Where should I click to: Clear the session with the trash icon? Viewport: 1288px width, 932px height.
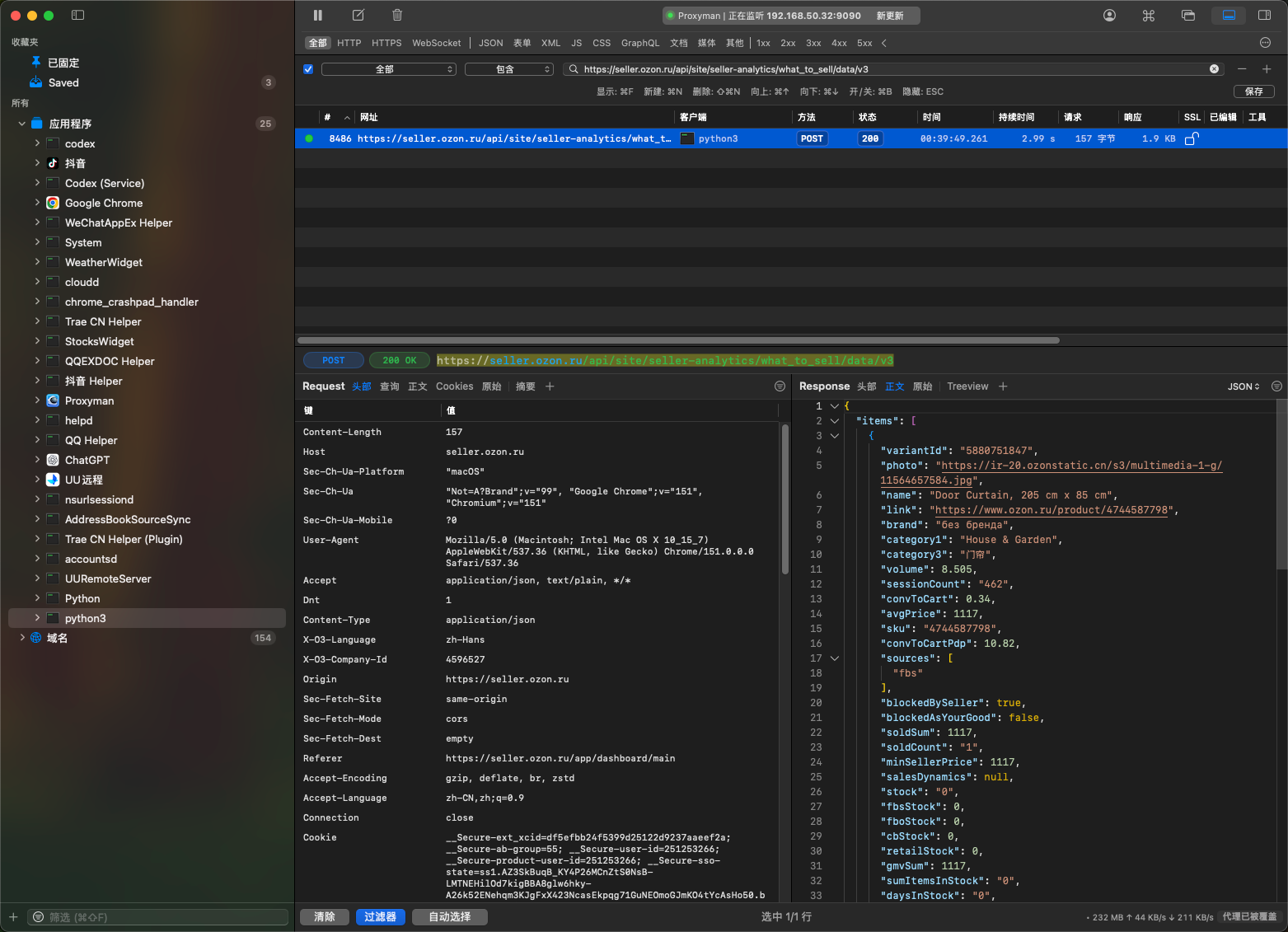tap(397, 15)
